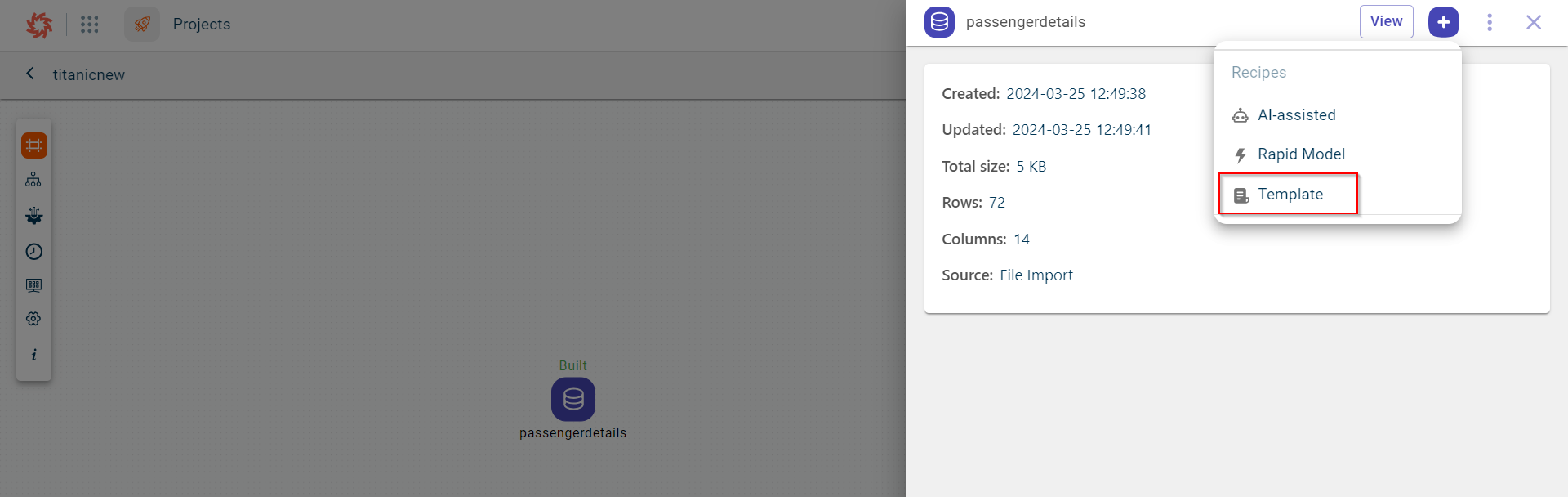Open the three-dot more options menu
Viewport: 1568px width, 497px height.
1490,22
